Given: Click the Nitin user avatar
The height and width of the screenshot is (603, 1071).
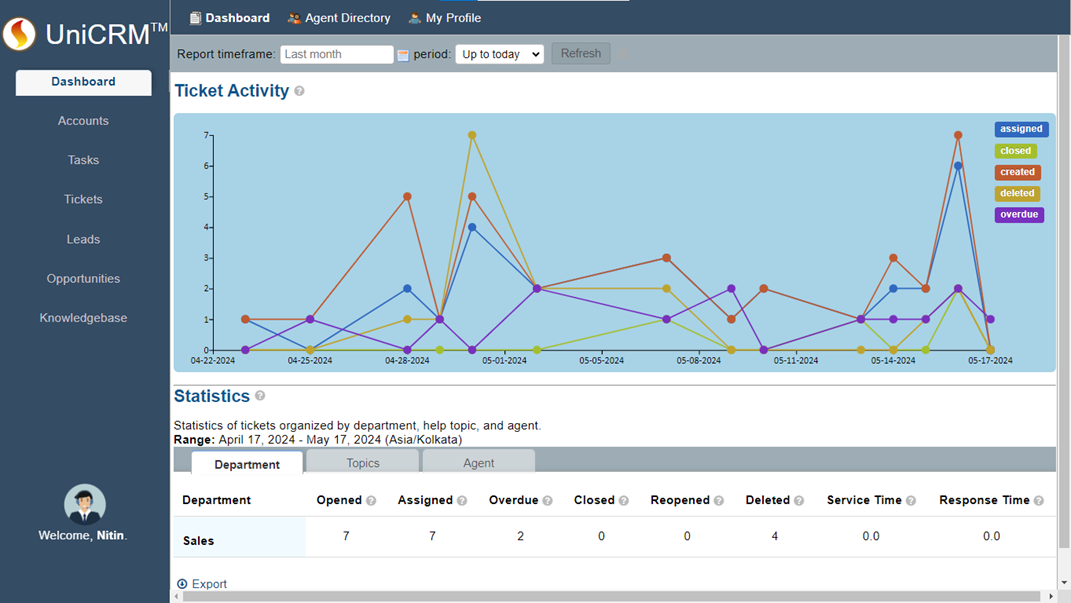Looking at the screenshot, I should 85,505.
